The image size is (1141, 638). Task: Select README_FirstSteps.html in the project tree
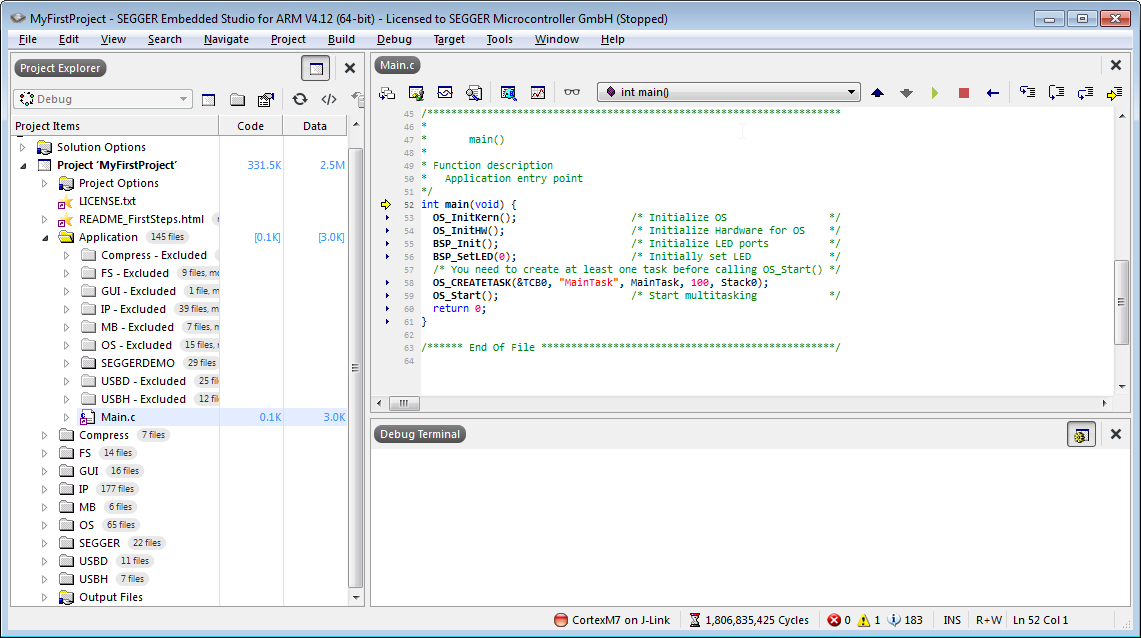[x=141, y=219]
